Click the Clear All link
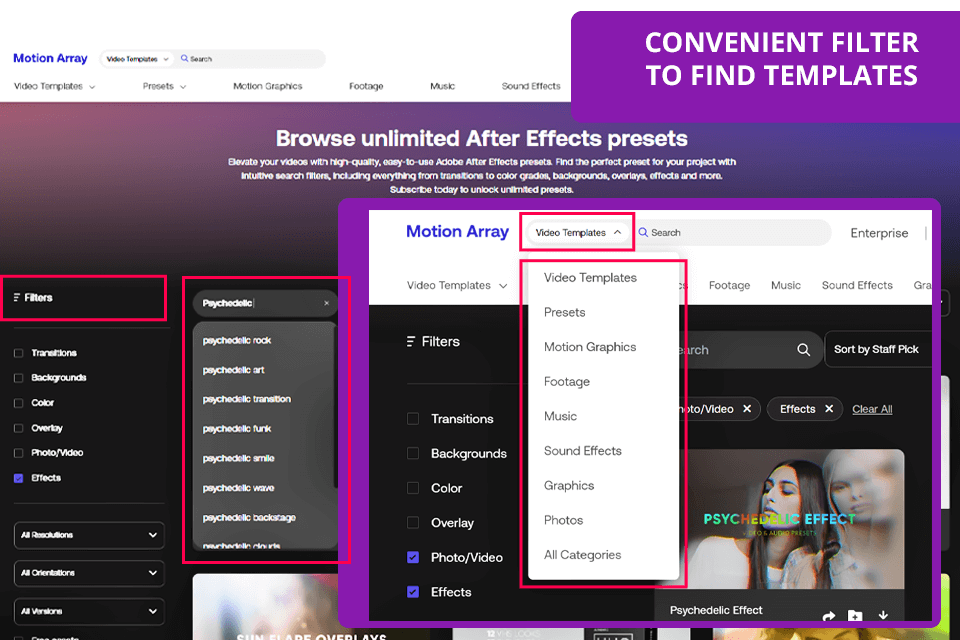960x640 pixels. (x=872, y=409)
